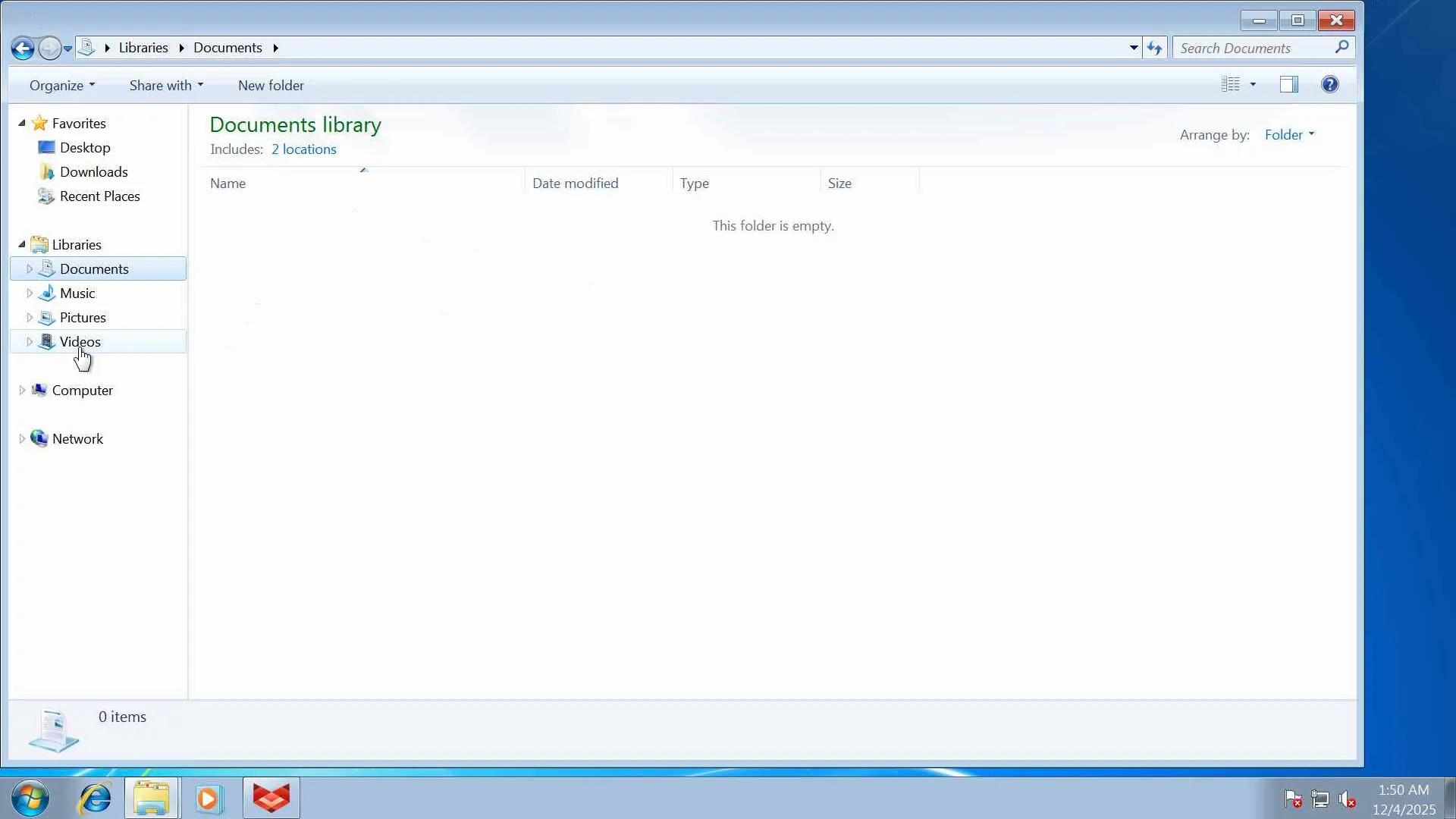Open the Share with dropdown menu
Viewport: 1456px width, 819px height.
166,86
